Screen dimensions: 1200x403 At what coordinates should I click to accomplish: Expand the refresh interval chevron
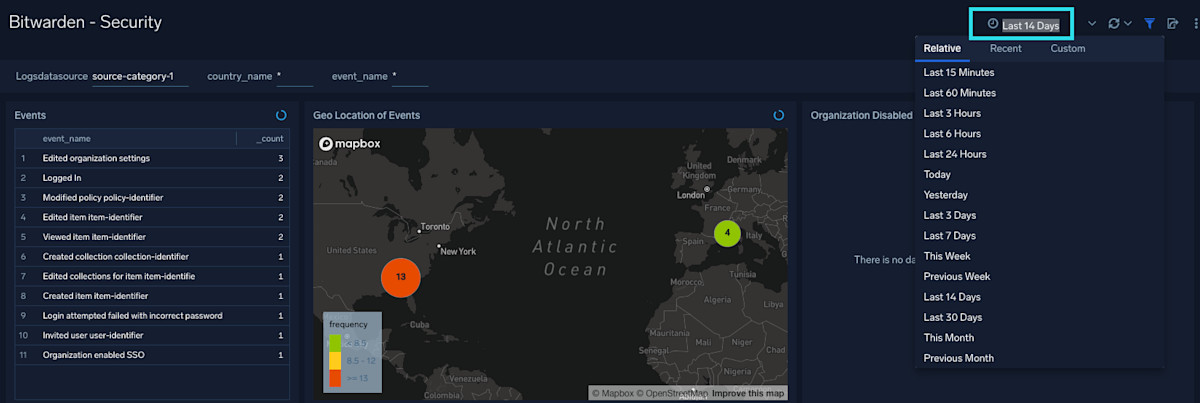pos(1128,23)
